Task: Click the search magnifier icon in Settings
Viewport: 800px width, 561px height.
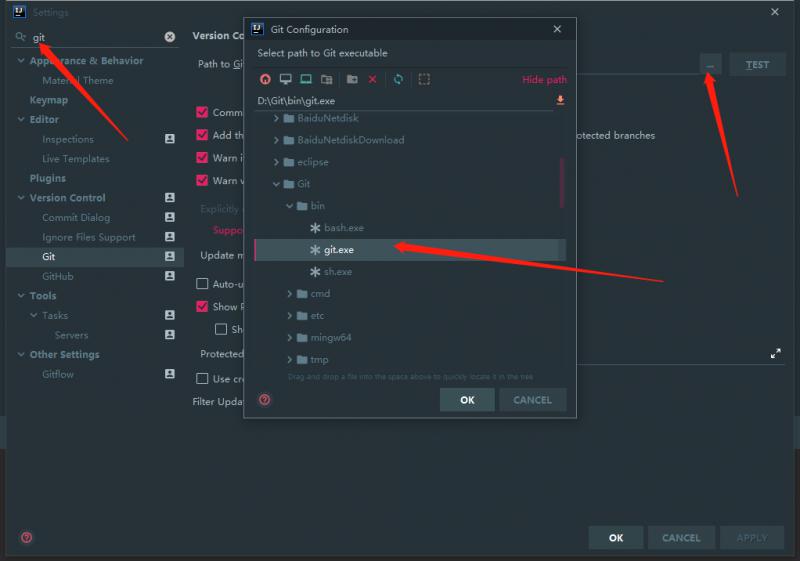Action: click(20, 37)
